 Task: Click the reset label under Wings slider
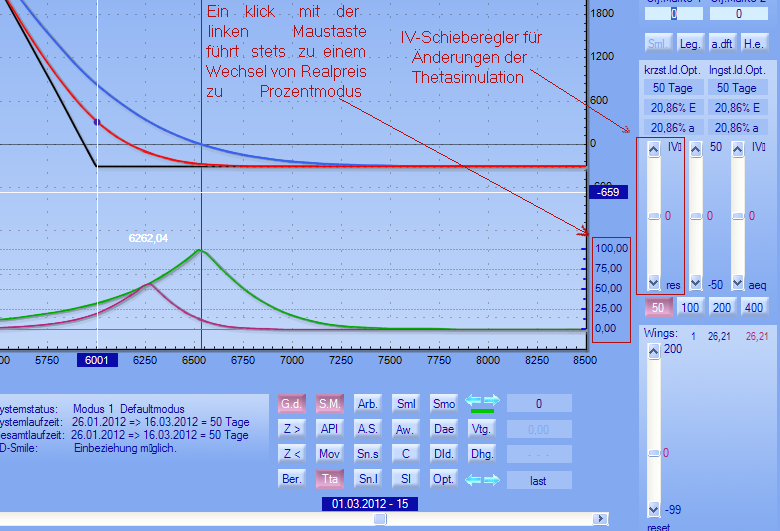(x=658, y=525)
